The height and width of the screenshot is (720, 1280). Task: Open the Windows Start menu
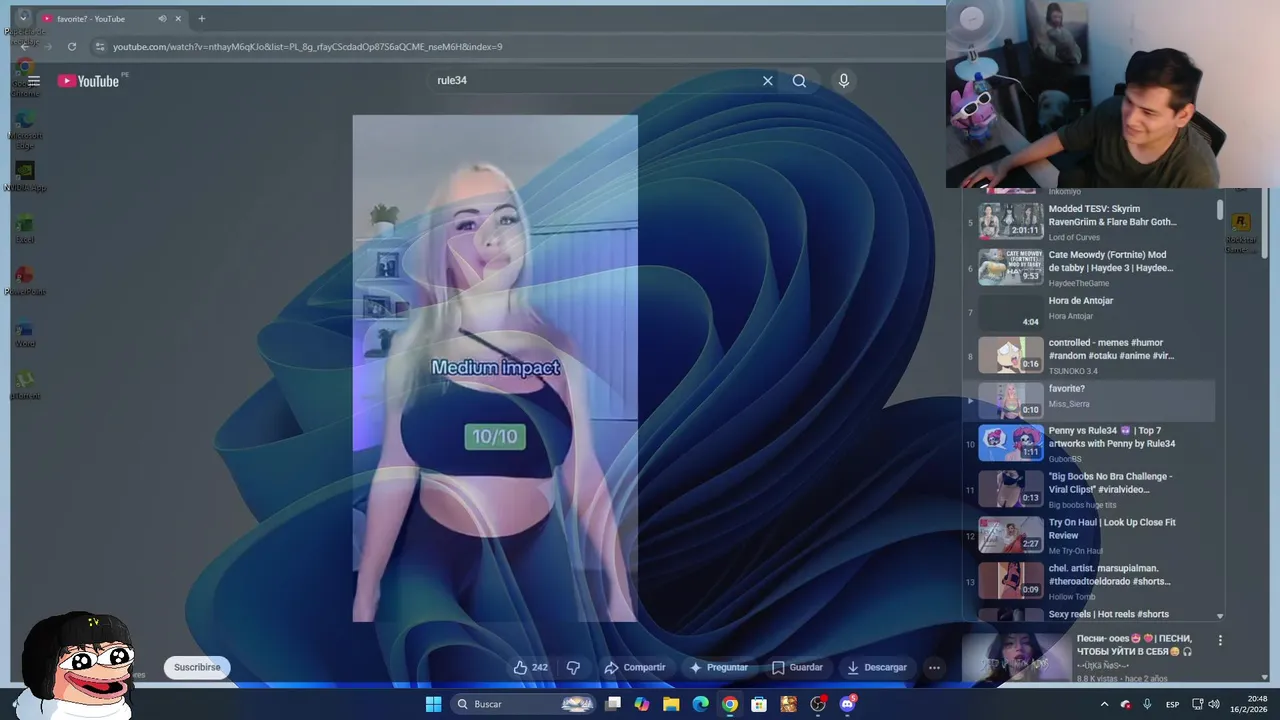point(433,704)
